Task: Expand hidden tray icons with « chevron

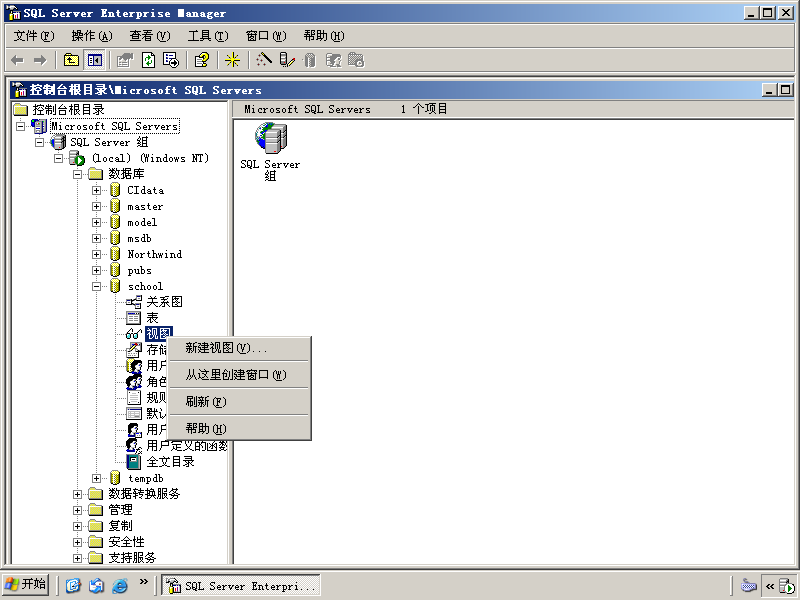Action: (769, 586)
